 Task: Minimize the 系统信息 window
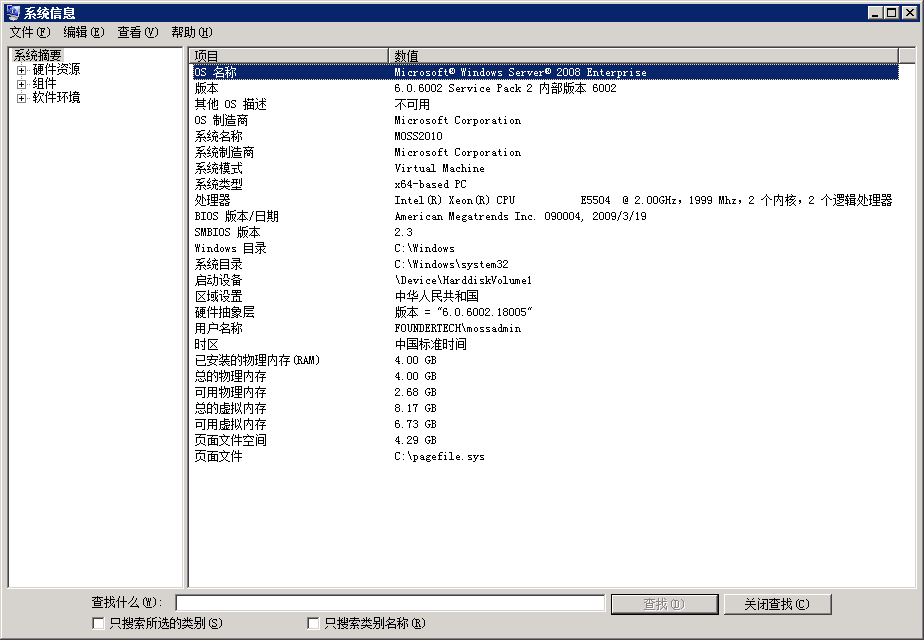(876, 12)
